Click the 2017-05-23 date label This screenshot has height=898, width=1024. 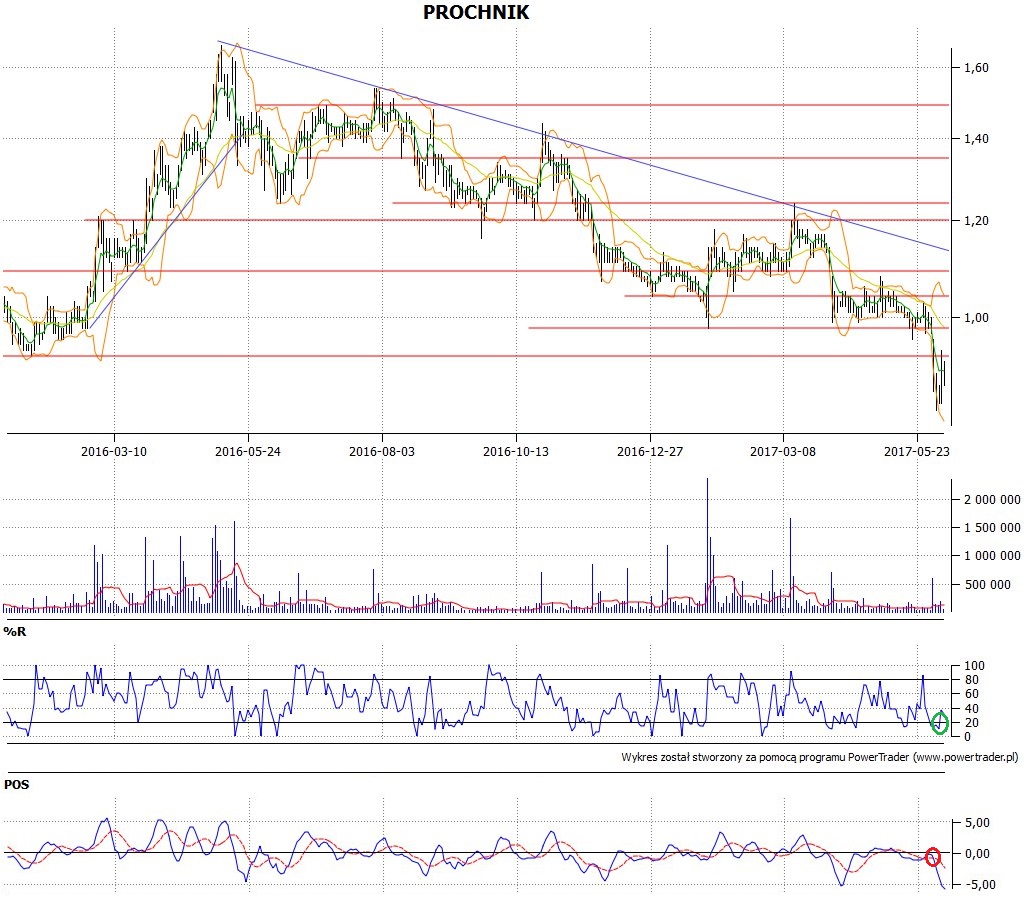[x=917, y=451]
